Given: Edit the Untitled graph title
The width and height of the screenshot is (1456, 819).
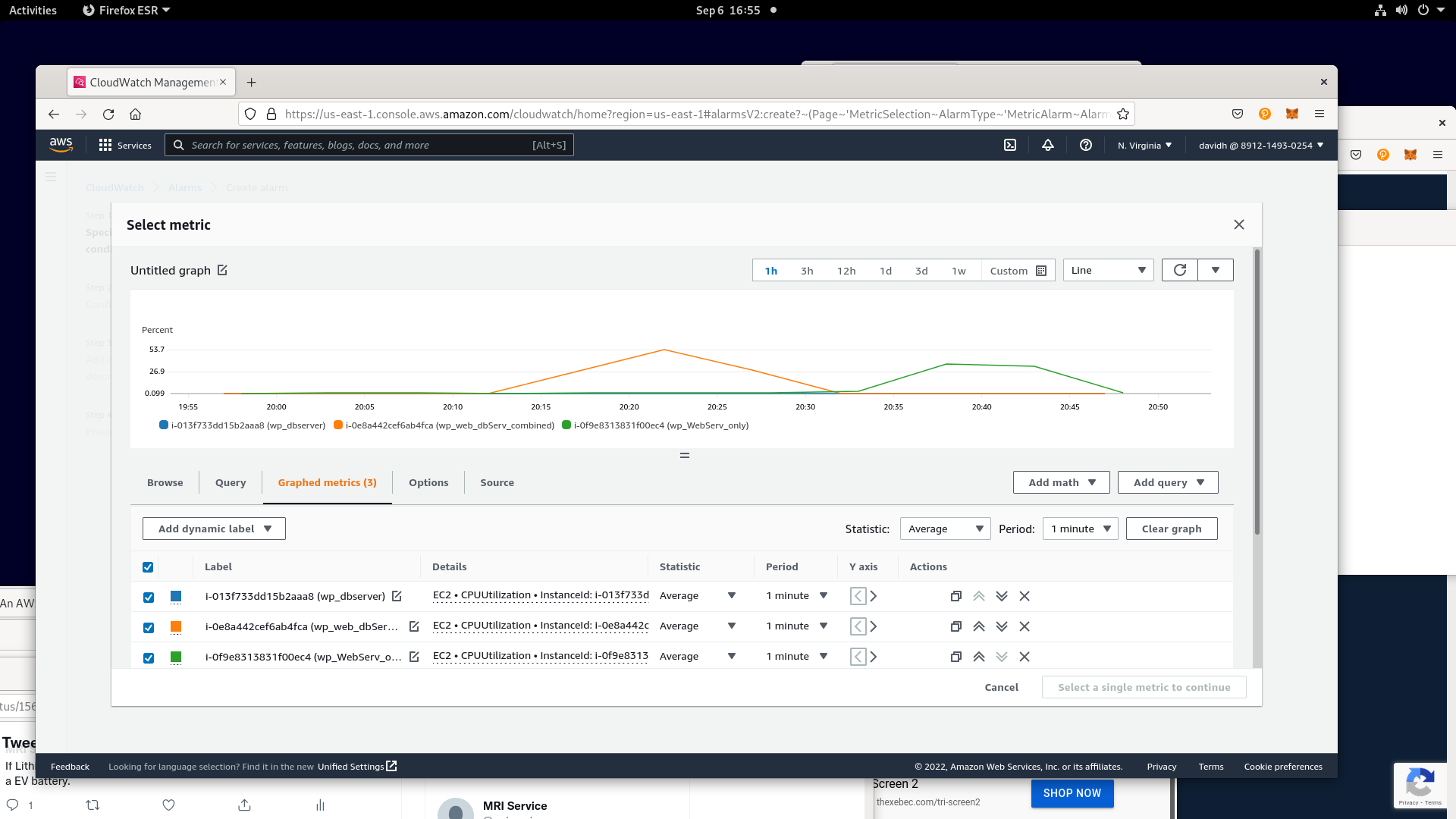Looking at the screenshot, I should 222,270.
